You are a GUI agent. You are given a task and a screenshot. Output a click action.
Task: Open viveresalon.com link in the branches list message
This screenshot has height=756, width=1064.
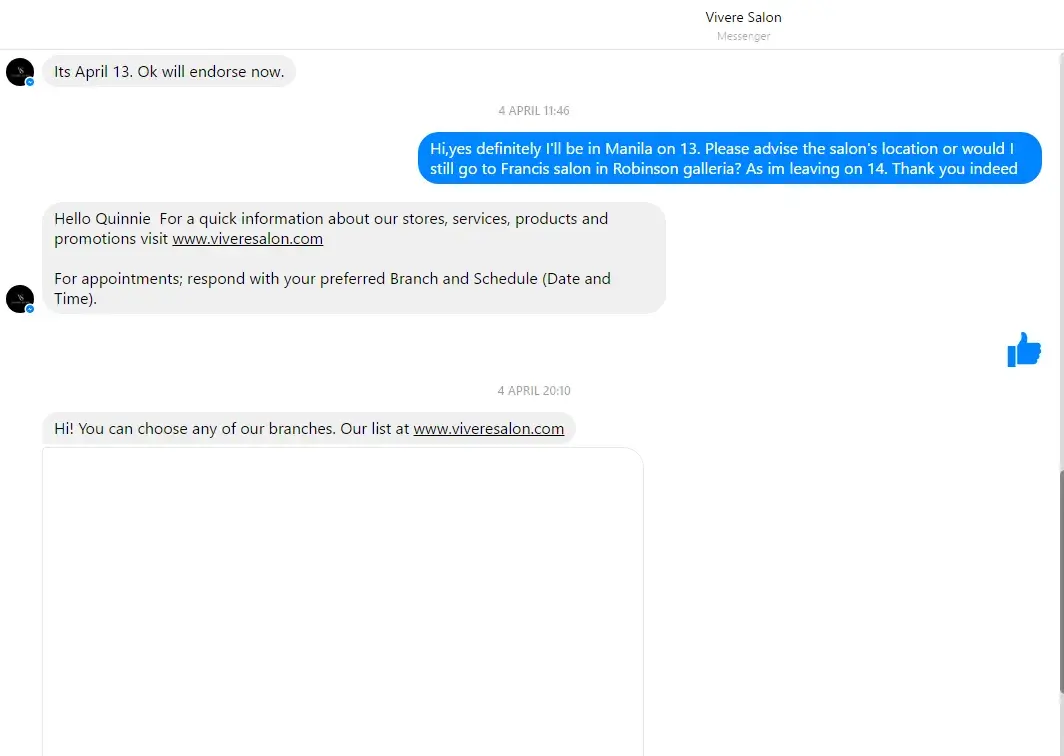click(488, 429)
